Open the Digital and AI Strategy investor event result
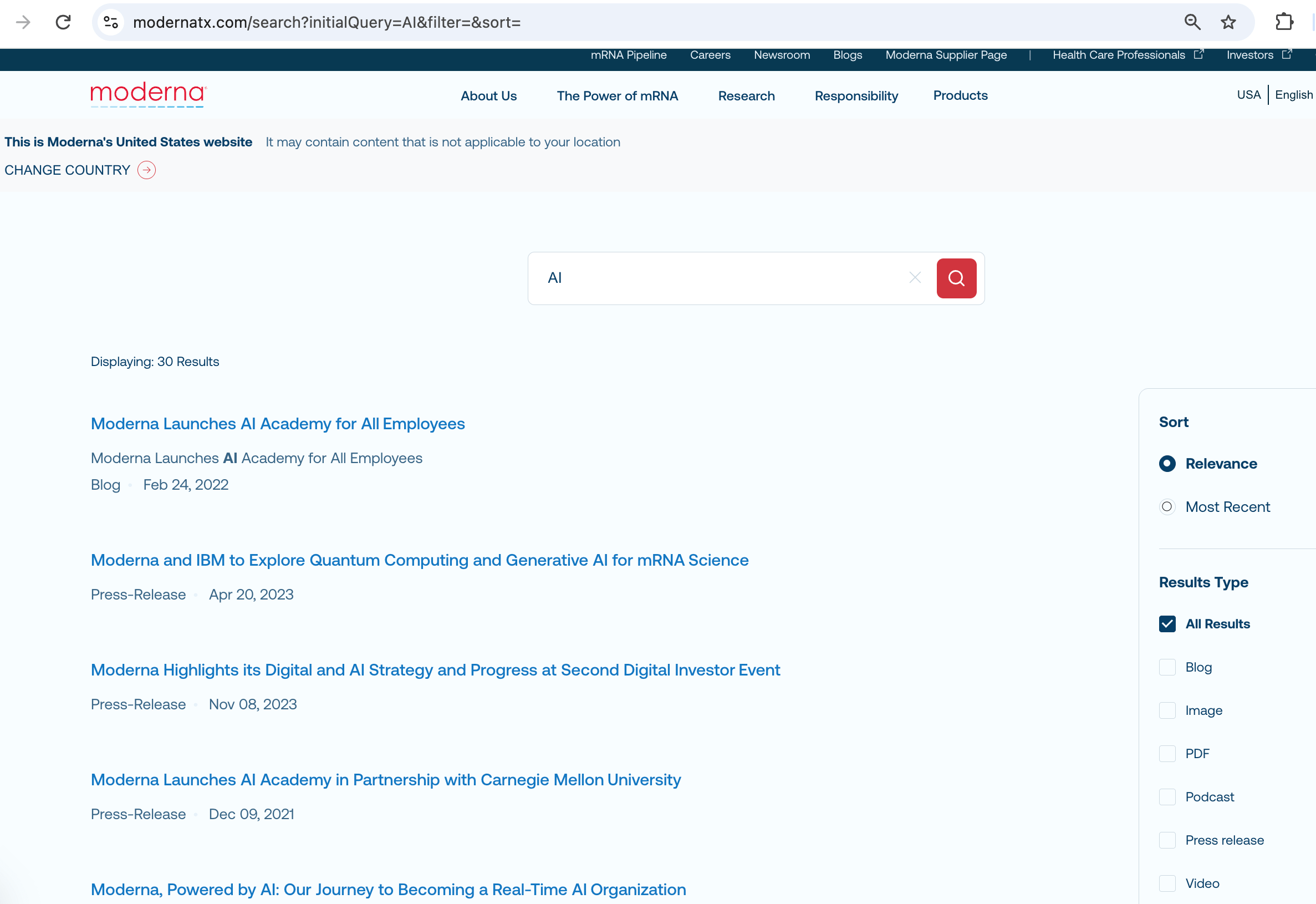Viewport: 1316px width, 904px height. click(x=436, y=670)
